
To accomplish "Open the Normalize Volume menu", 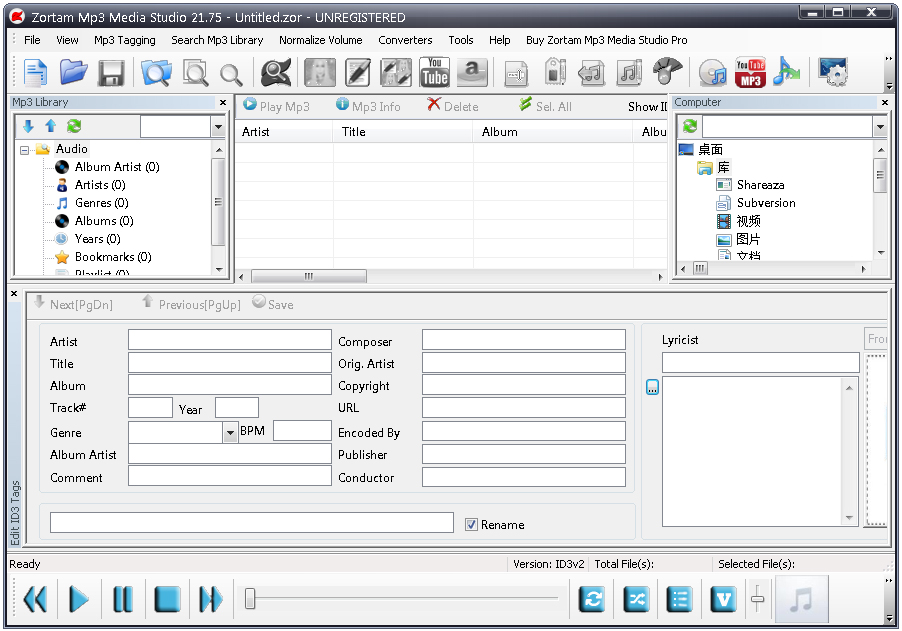I will 320,40.
